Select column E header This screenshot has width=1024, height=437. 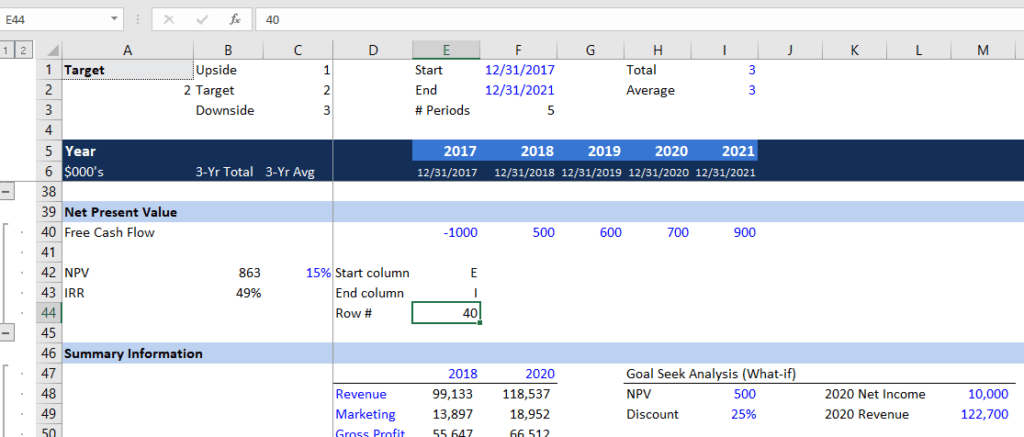click(x=446, y=50)
